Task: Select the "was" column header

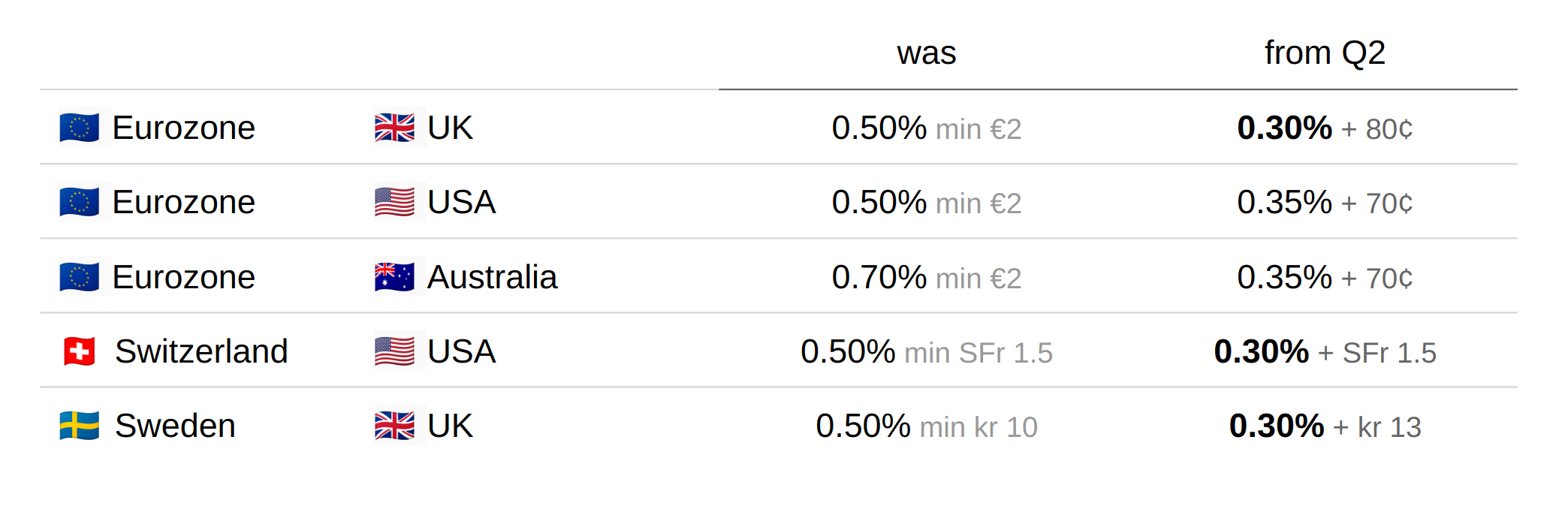Action: point(926,53)
